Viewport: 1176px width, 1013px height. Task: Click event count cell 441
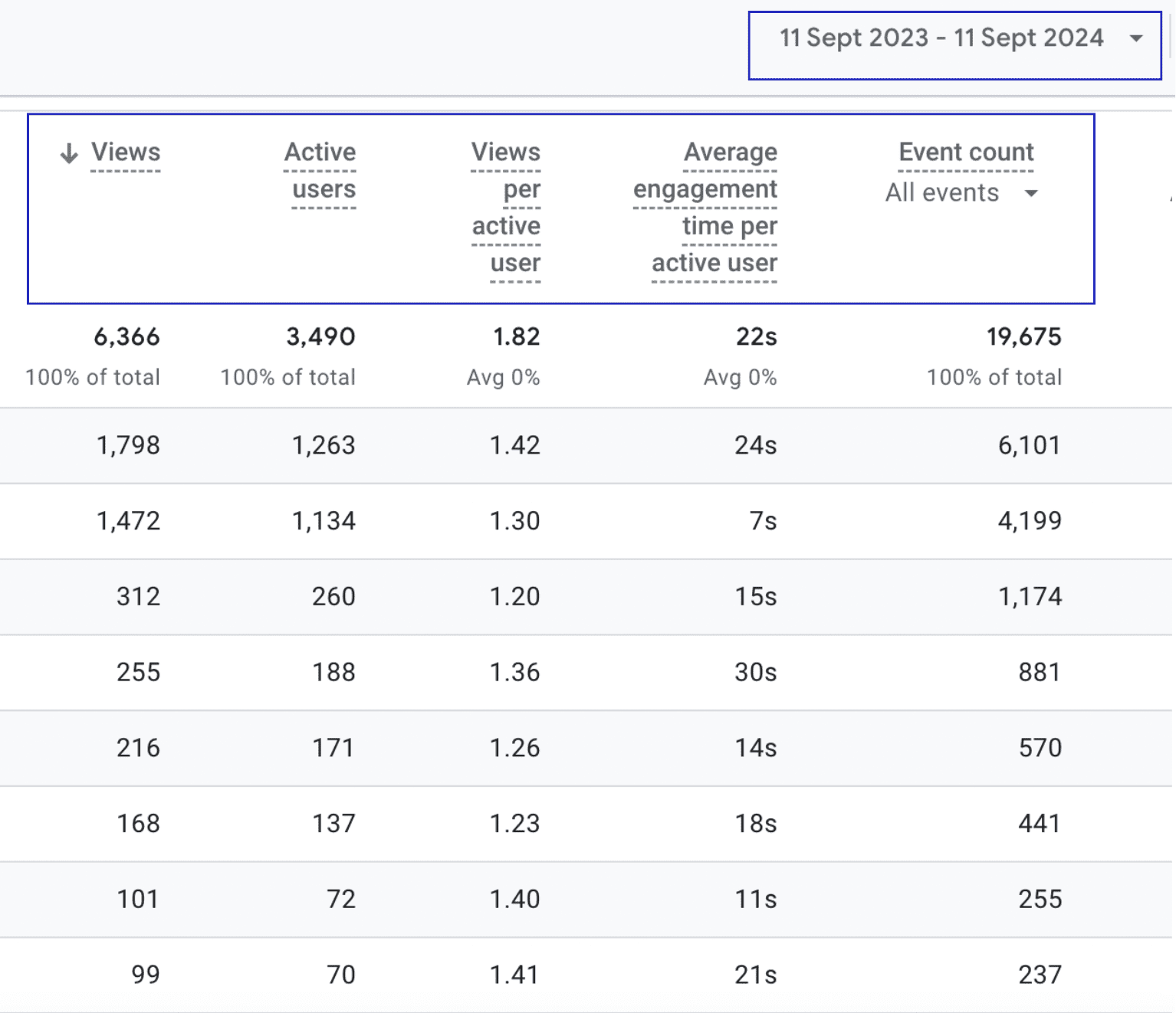pyautogui.click(x=1040, y=824)
